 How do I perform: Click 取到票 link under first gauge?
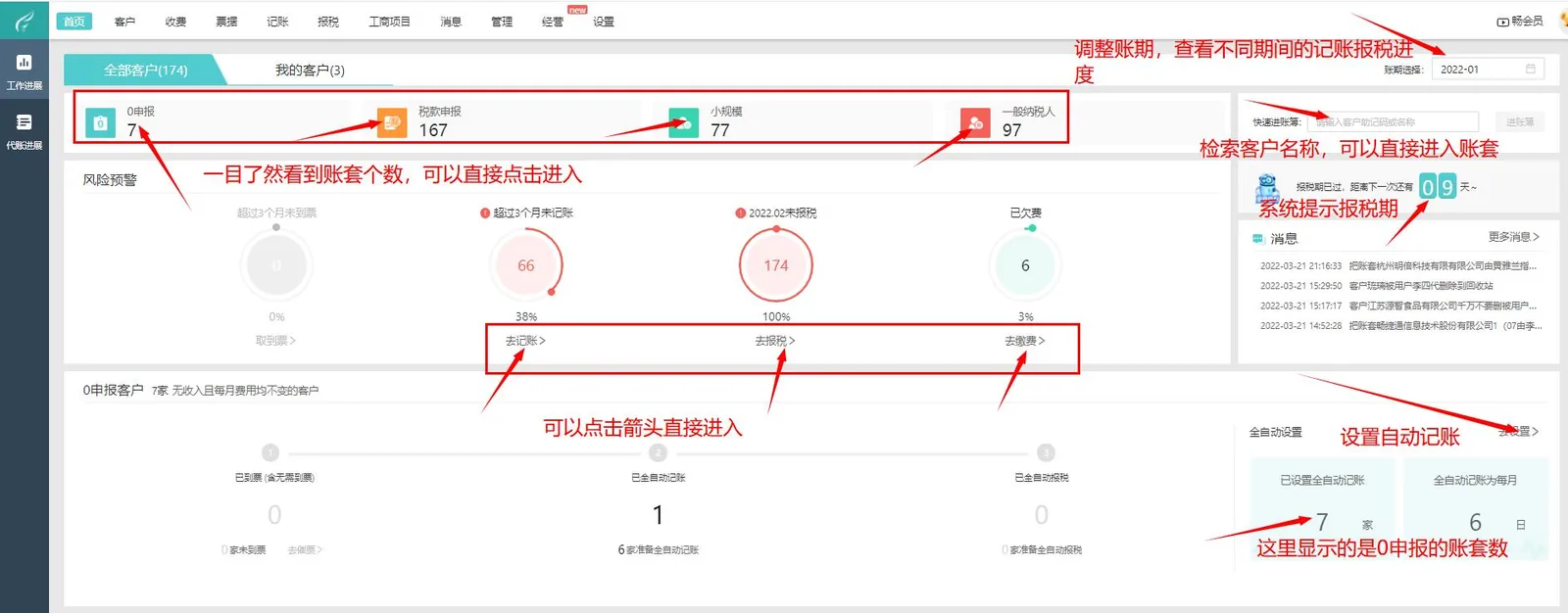tap(275, 341)
